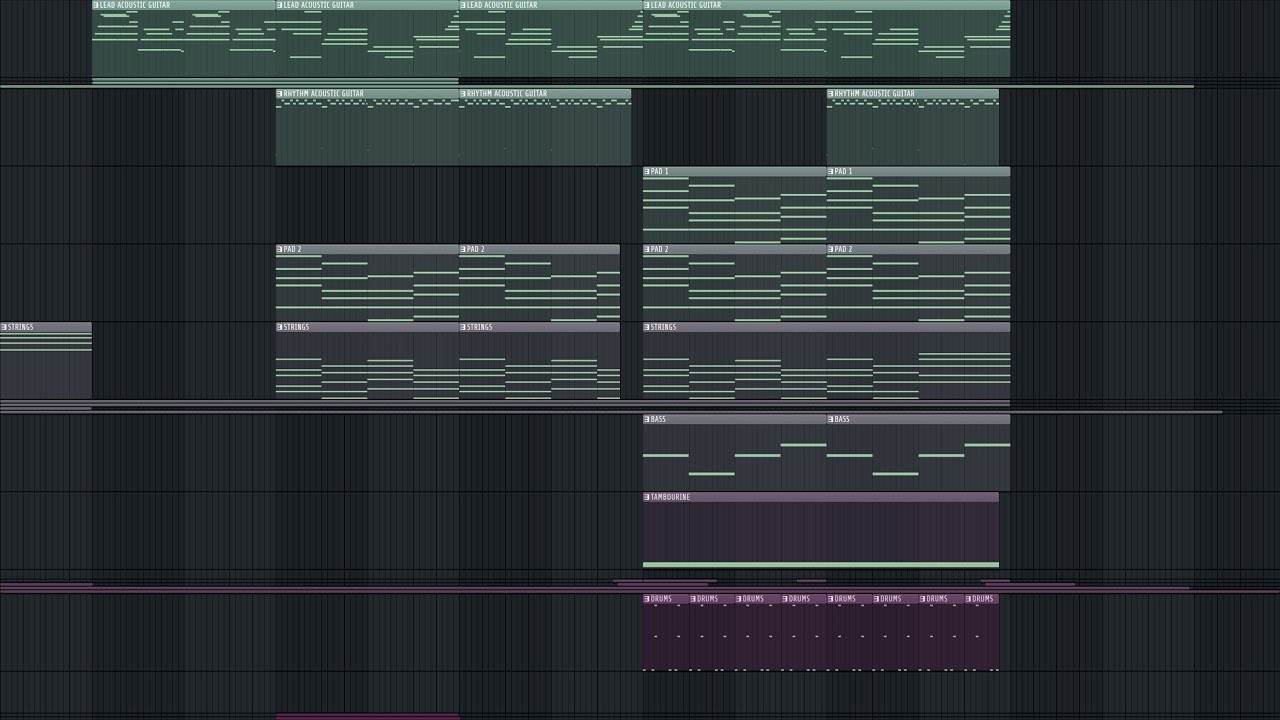The image size is (1280, 720).
Task: Open clip menu icon of fourth Pad 2 clip
Action: click(x=831, y=250)
